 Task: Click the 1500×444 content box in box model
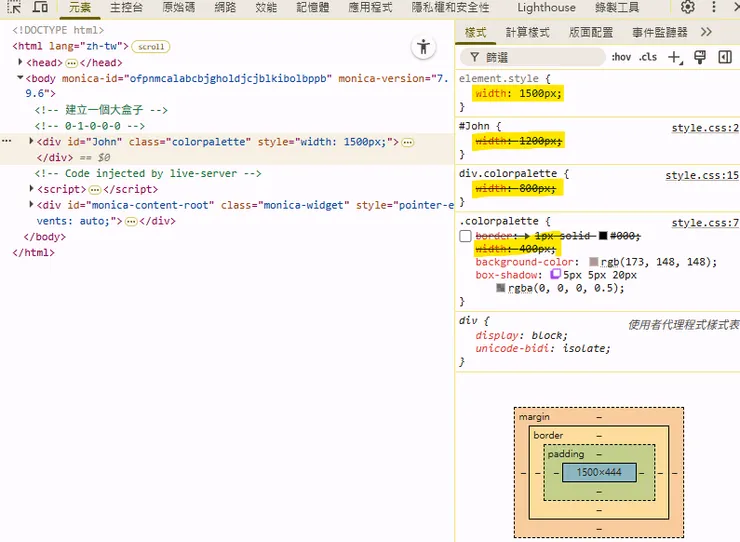(599, 472)
